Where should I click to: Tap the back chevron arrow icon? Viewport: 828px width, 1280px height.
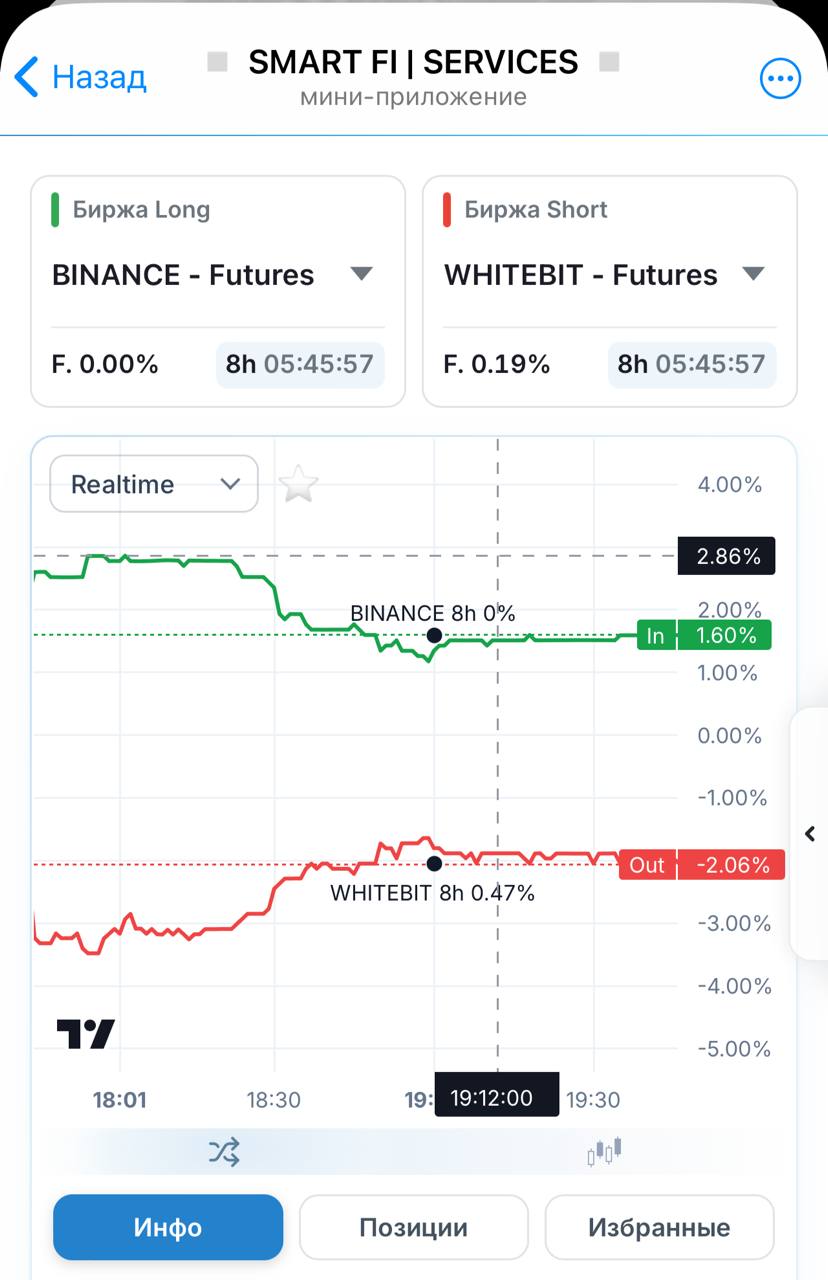coord(27,77)
